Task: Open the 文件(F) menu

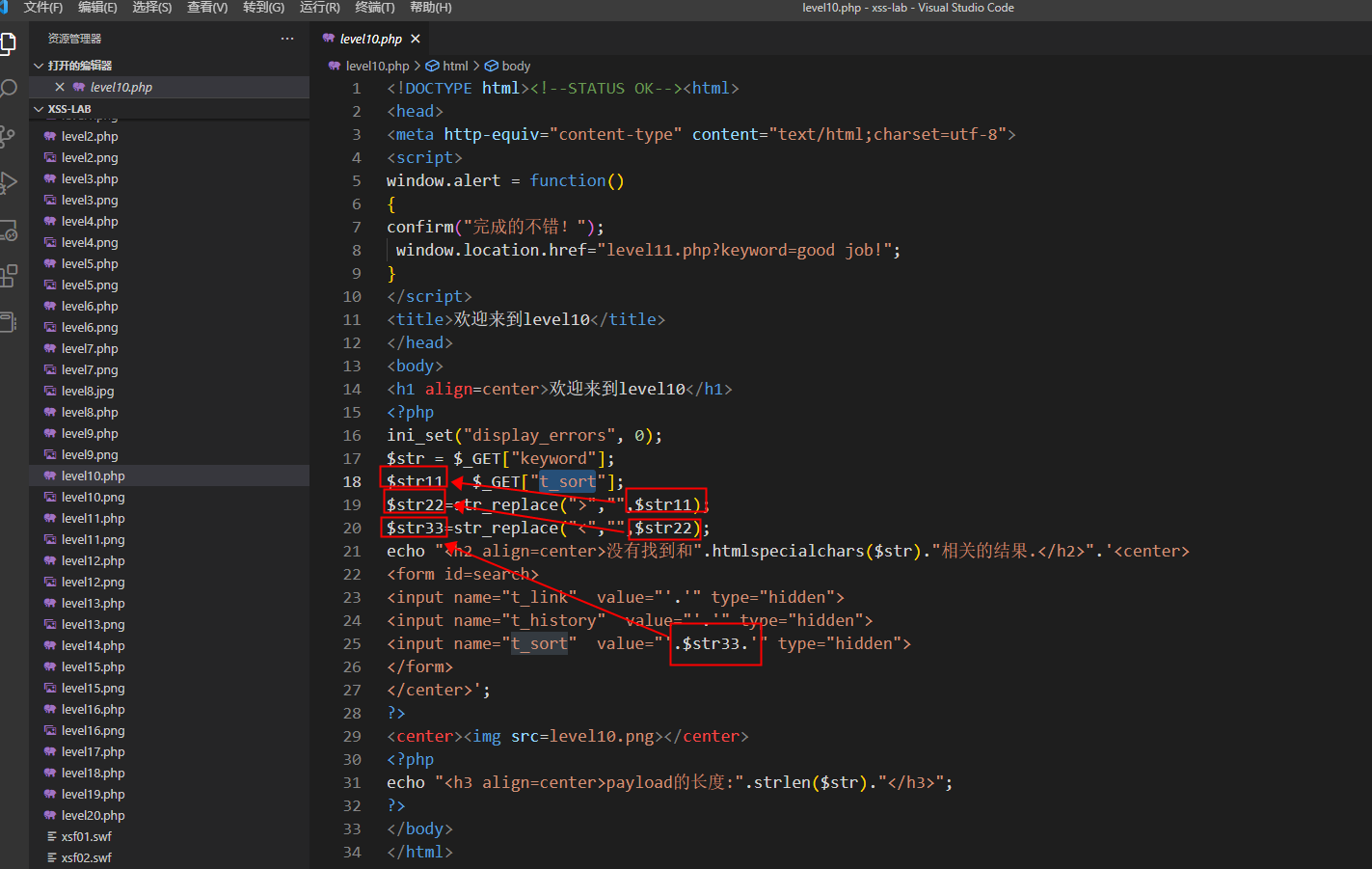Action: coord(43,8)
